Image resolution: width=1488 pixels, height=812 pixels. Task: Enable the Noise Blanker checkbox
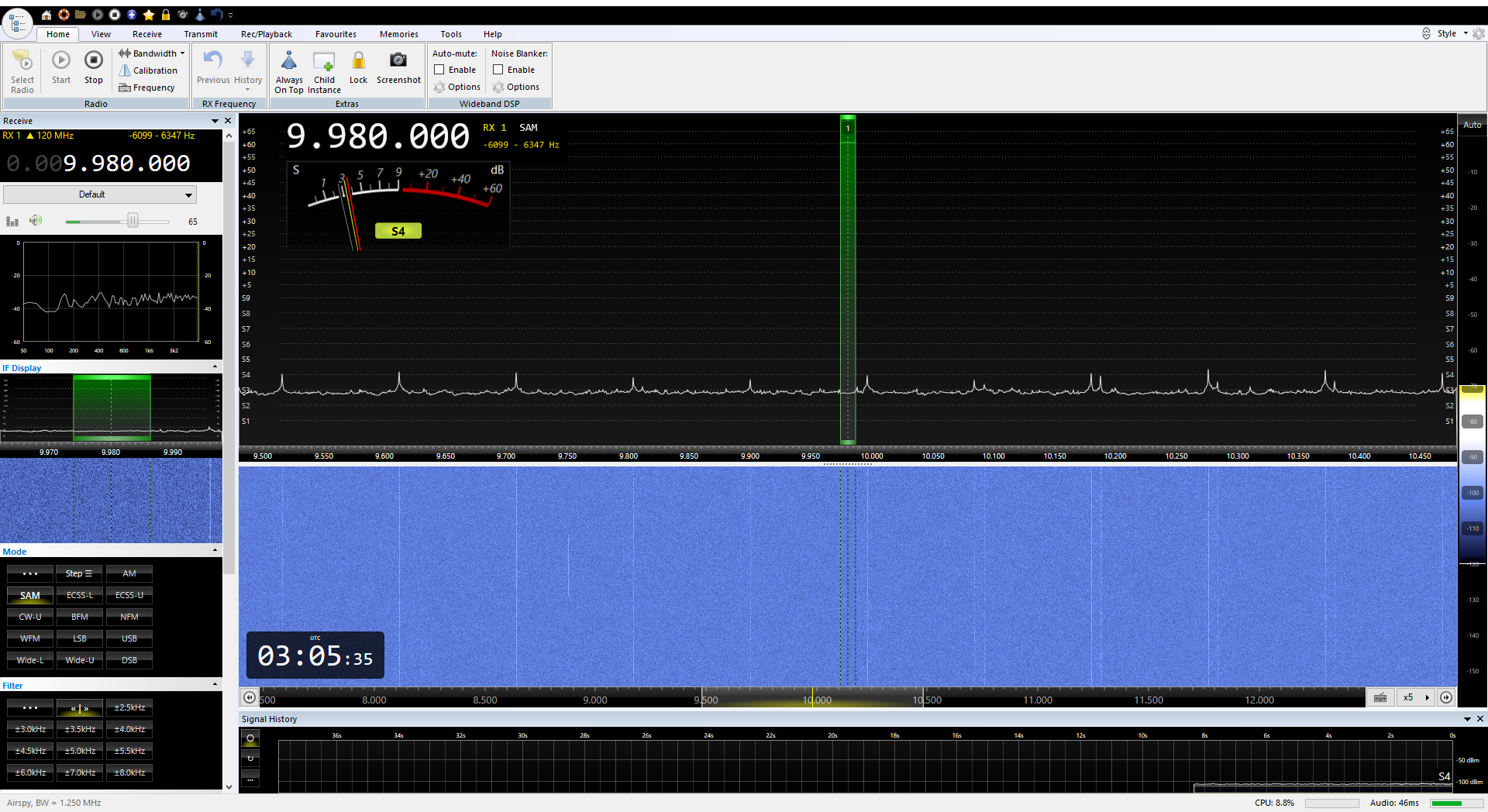pos(498,70)
